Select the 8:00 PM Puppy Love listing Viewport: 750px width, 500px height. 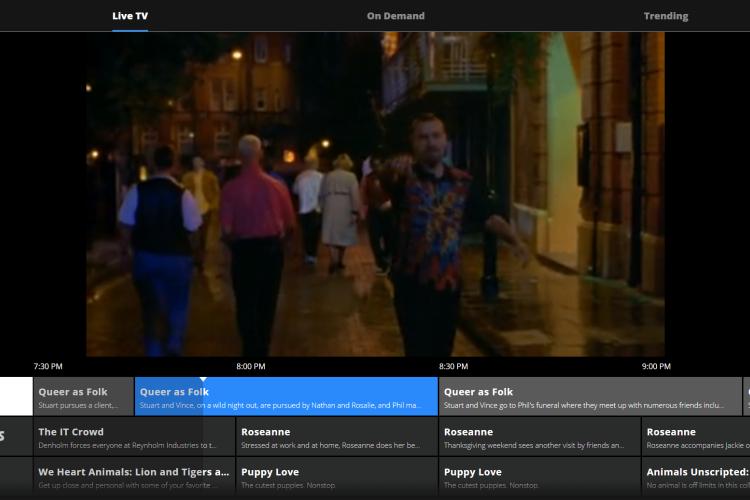[337, 477]
